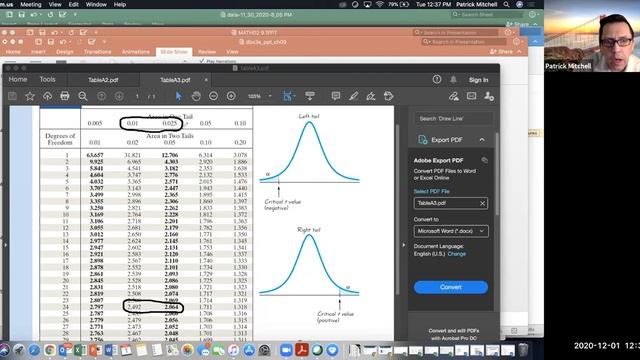The image size is (640, 360).
Task: Open the Convert to Microsoft Word dropdown
Action: tap(451, 231)
